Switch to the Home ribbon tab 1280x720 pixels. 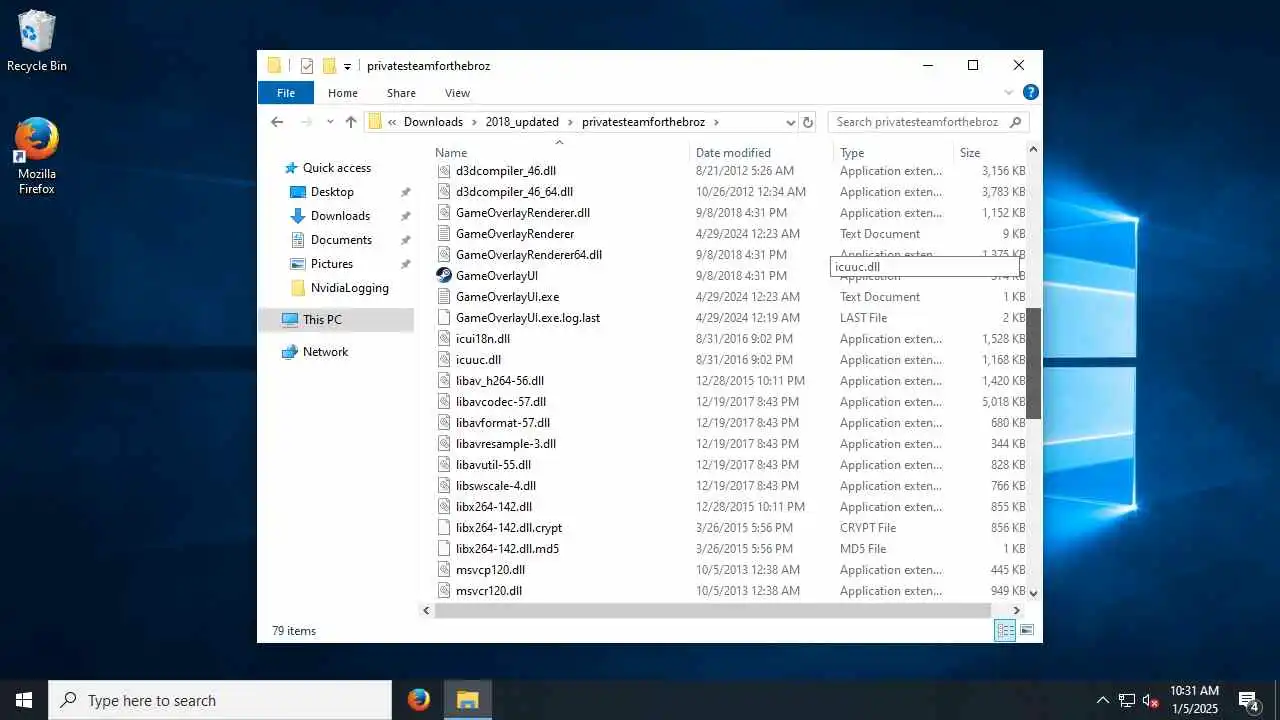(x=343, y=93)
